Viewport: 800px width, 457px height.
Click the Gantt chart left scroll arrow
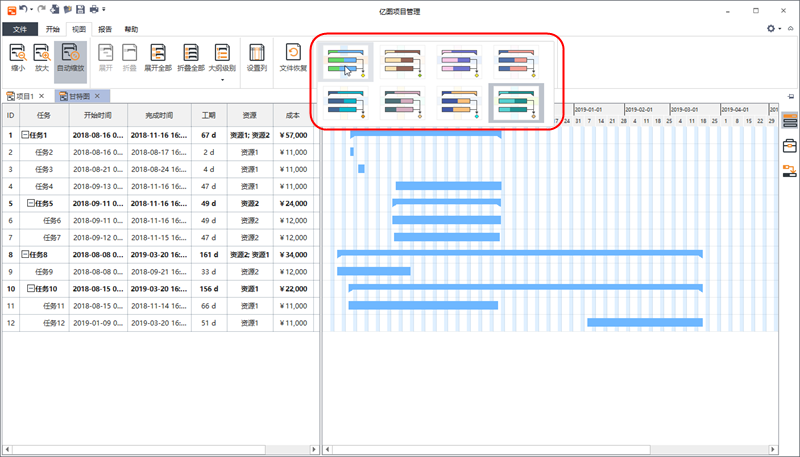click(328, 450)
